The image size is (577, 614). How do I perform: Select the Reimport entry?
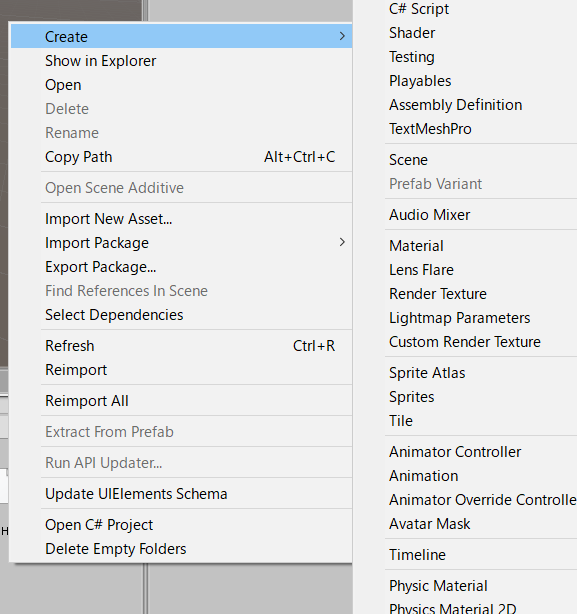point(181,370)
